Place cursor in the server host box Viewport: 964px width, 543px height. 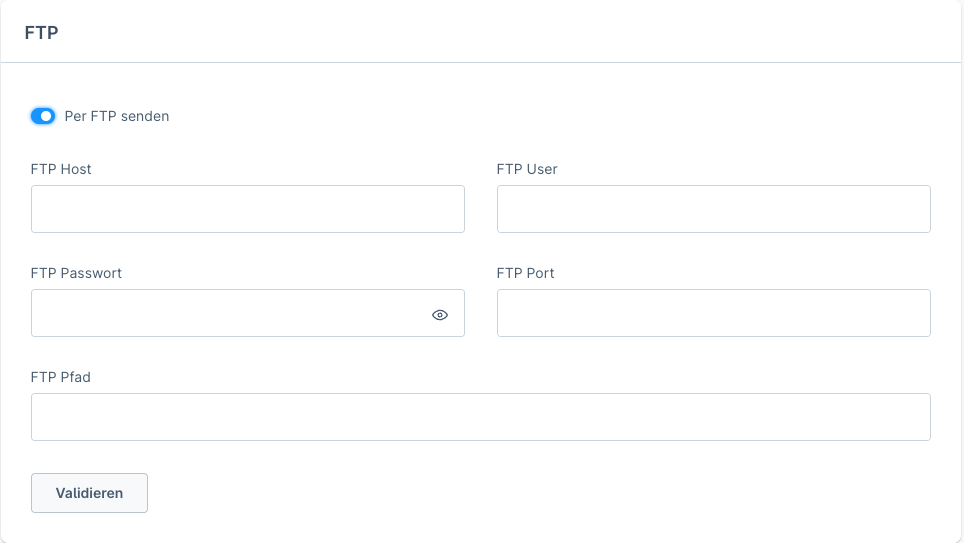[x=247, y=209]
